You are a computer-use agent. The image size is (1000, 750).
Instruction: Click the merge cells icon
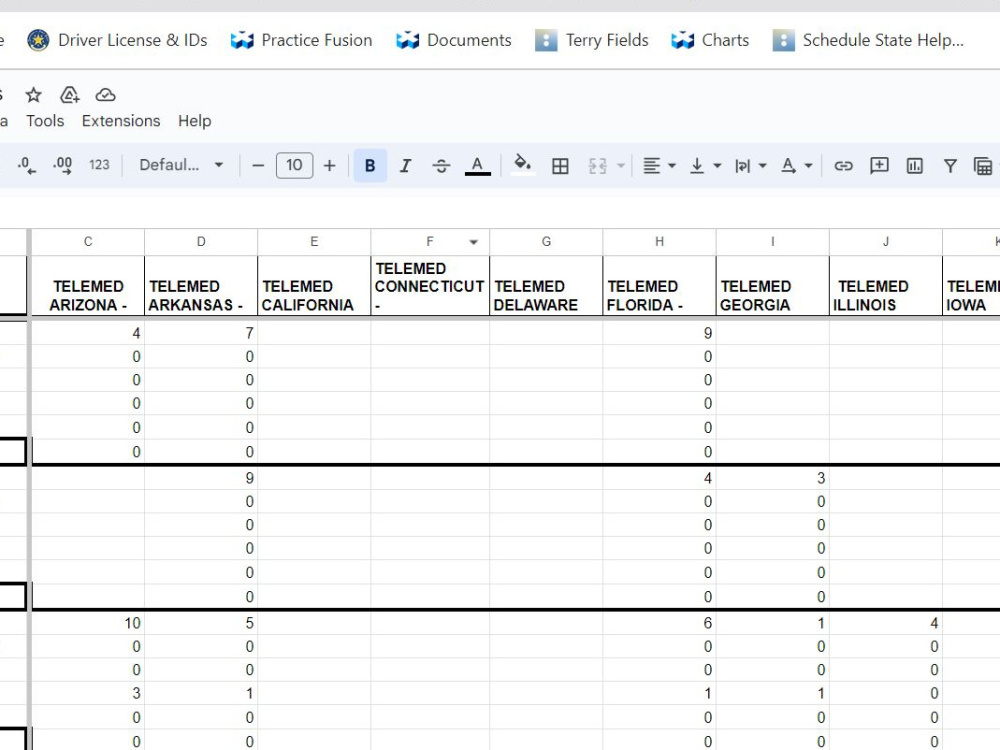click(598, 166)
